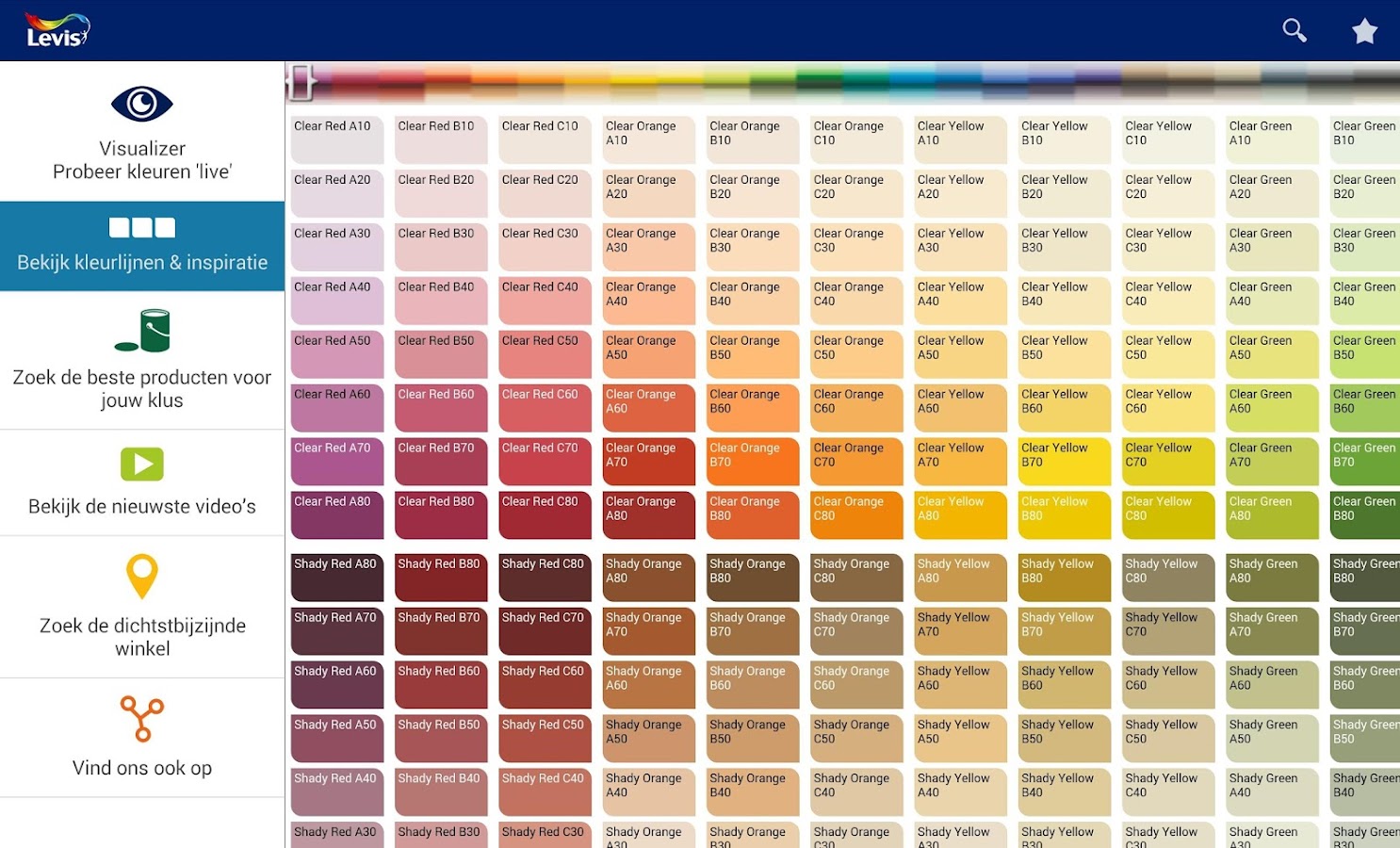The image size is (1400, 848).
Task: Click the paint bucket icon for product search
Action: pyautogui.click(x=142, y=331)
